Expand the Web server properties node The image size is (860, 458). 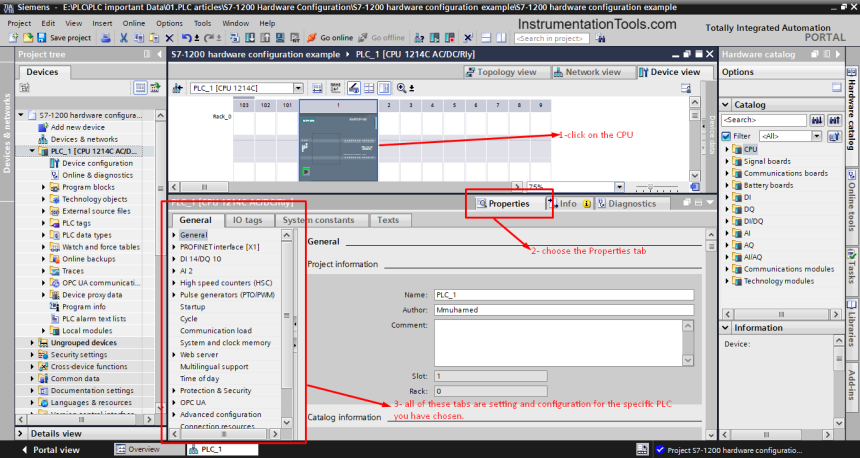pos(174,355)
